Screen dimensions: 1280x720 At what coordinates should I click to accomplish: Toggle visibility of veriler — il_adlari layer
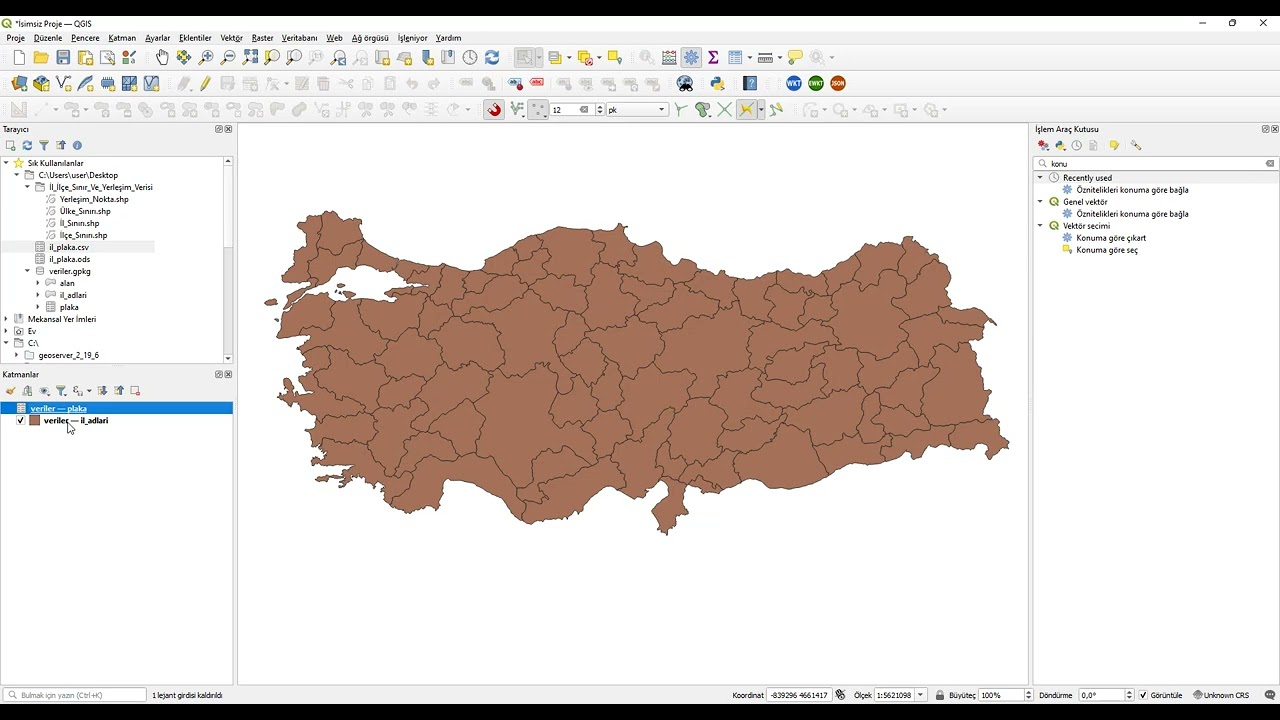20,421
